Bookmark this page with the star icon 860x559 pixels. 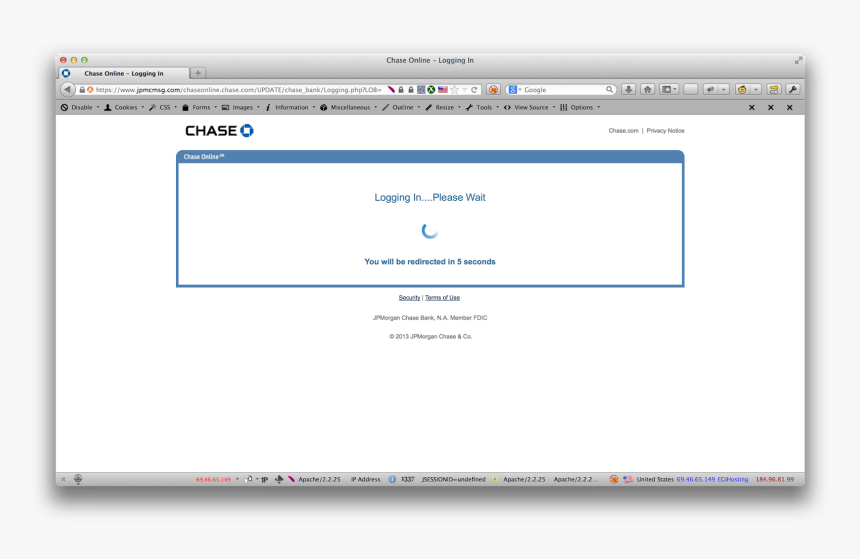tap(454, 90)
